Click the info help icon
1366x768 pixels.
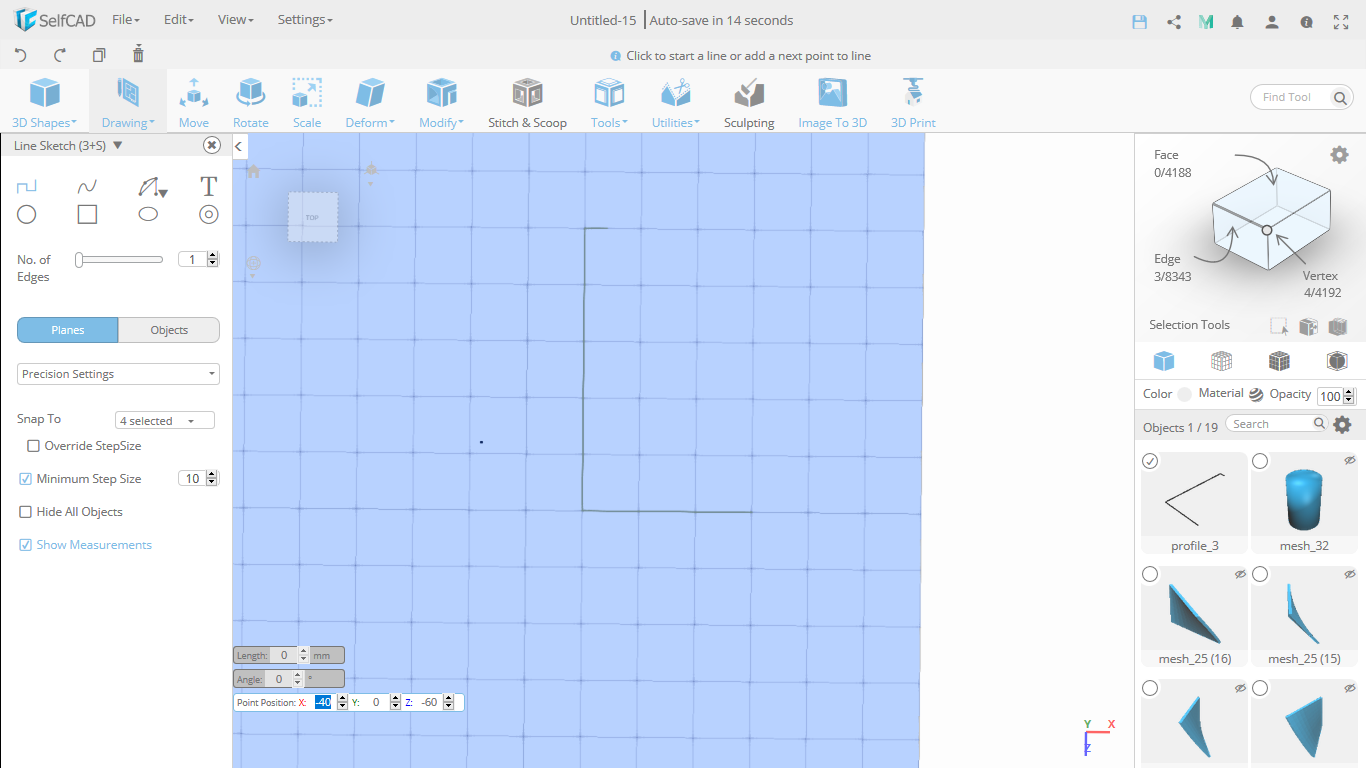coord(1306,21)
